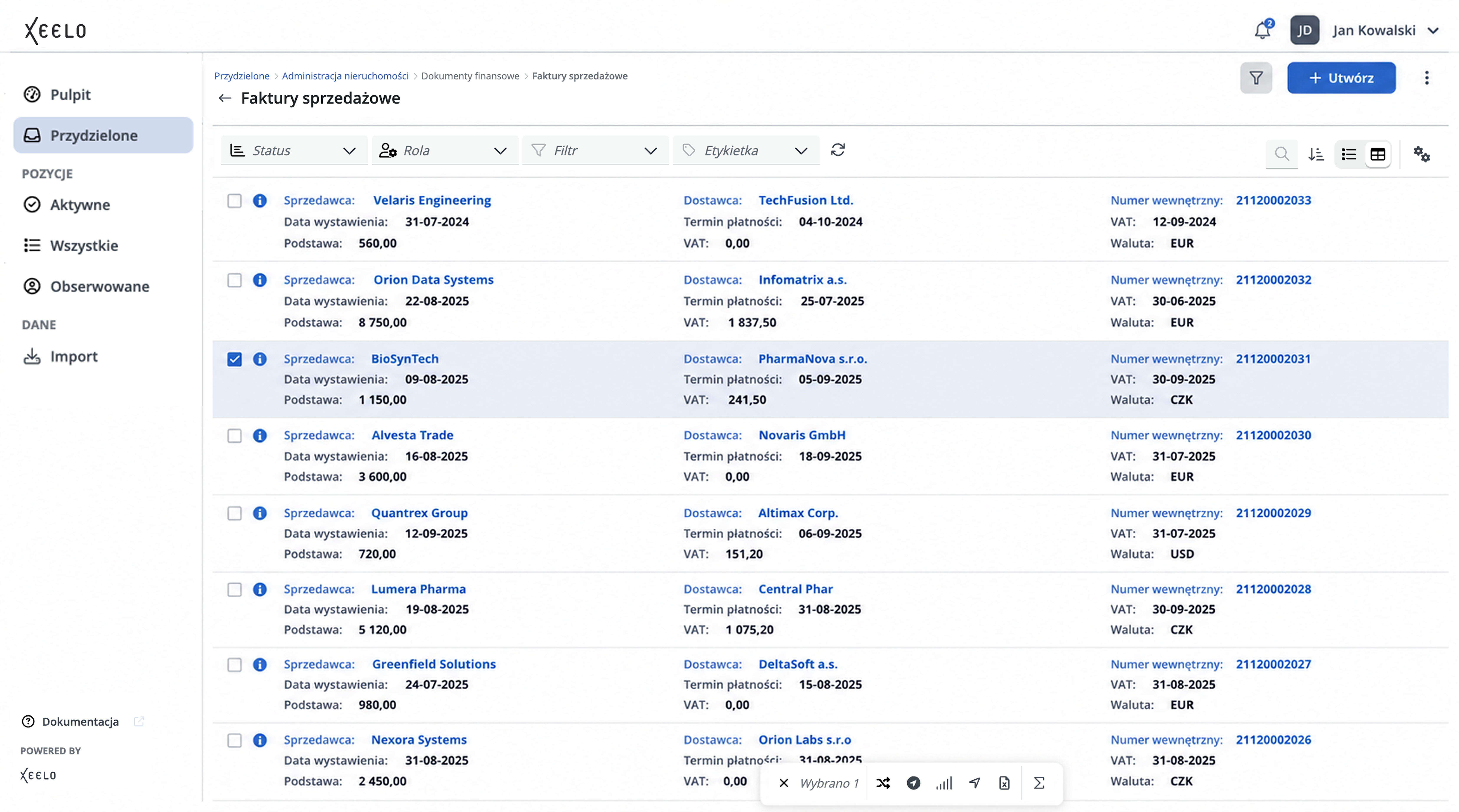Refresh the invoice list

838,150
